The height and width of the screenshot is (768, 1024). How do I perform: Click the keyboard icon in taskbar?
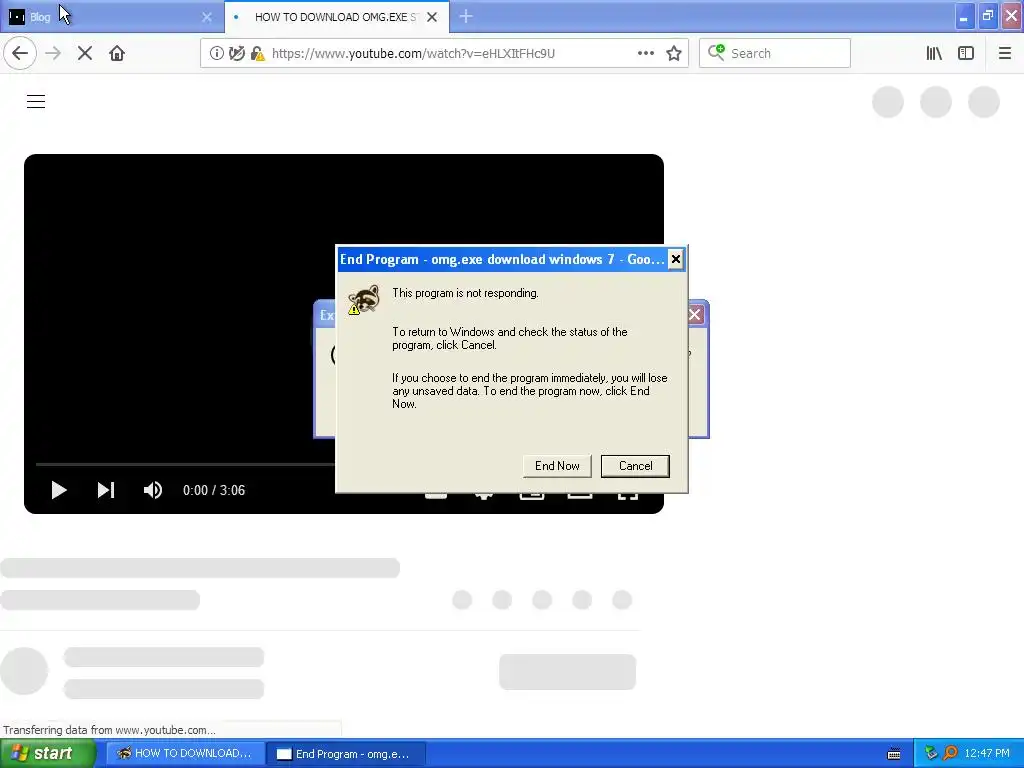[x=895, y=754]
